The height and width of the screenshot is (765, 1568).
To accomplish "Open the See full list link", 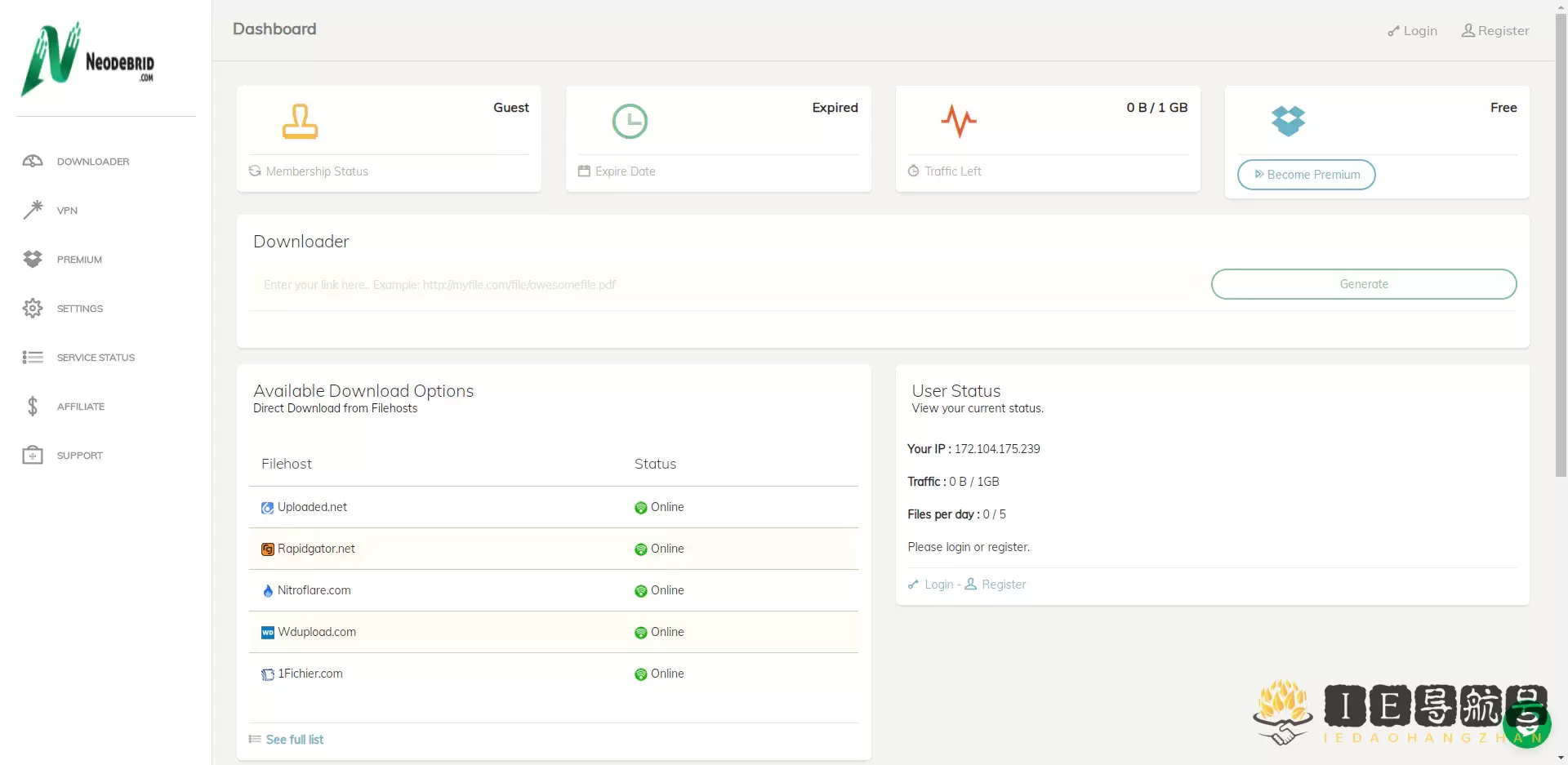I will coord(294,740).
